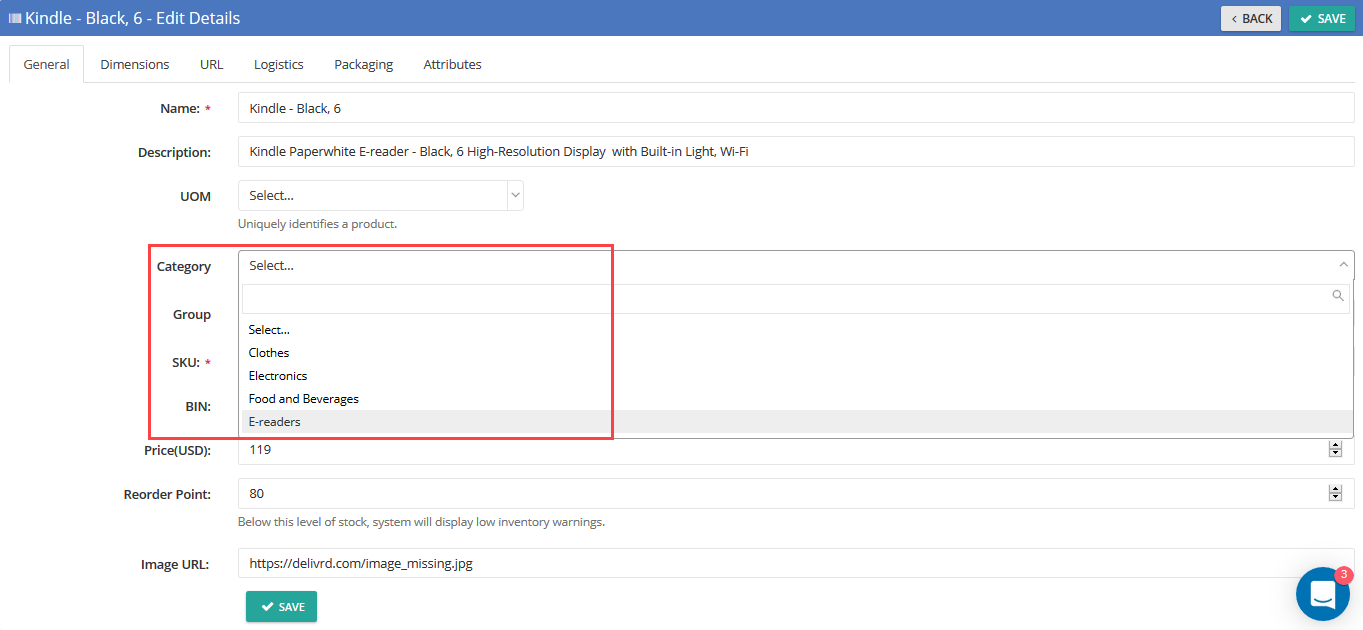Screen dimensions: 1363x630
Task: Click the Reorder Point spinner arrows
Action: coord(1335,493)
